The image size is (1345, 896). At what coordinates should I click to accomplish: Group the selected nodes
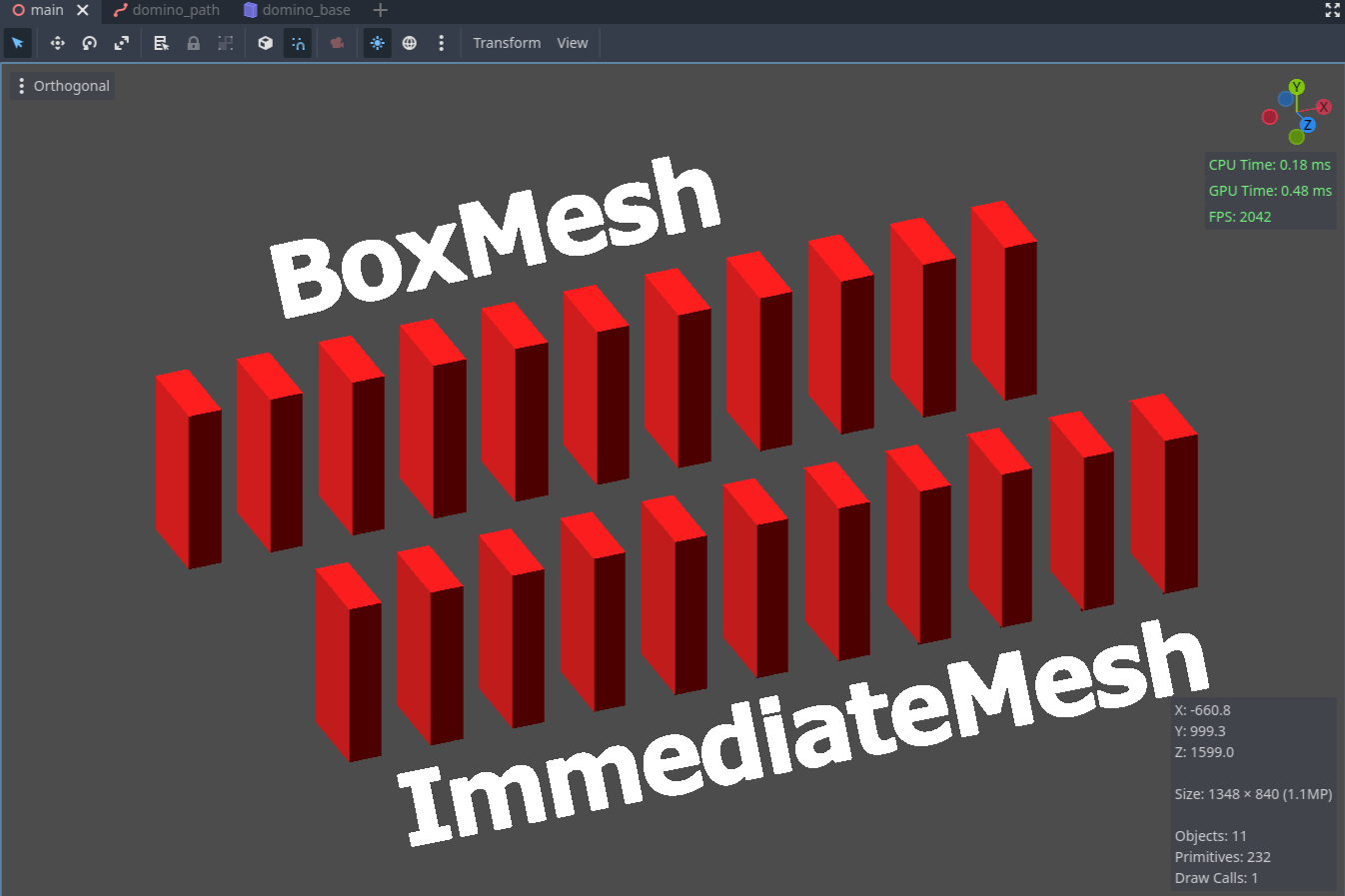pyautogui.click(x=225, y=43)
